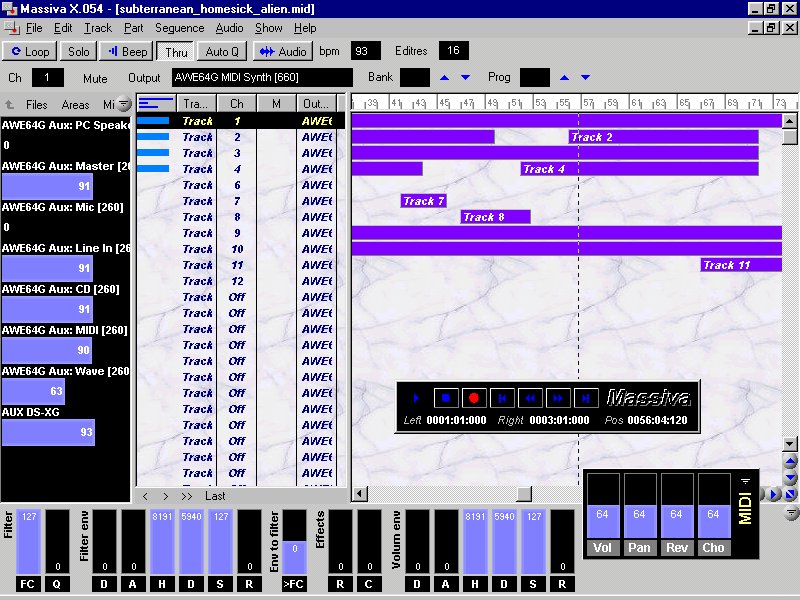Click the Ch field showing 1
This screenshot has height=600, width=800.
(47, 78)
